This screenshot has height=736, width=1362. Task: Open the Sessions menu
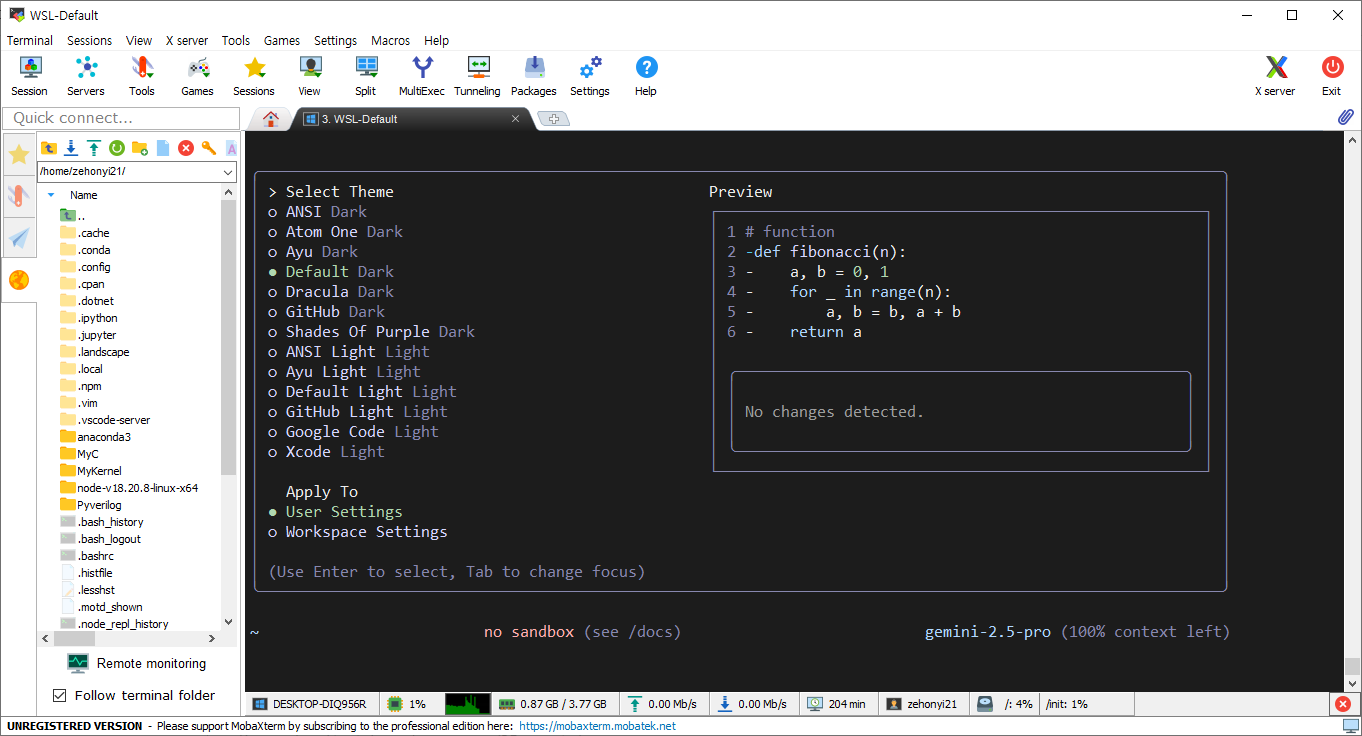pos(90,41)
